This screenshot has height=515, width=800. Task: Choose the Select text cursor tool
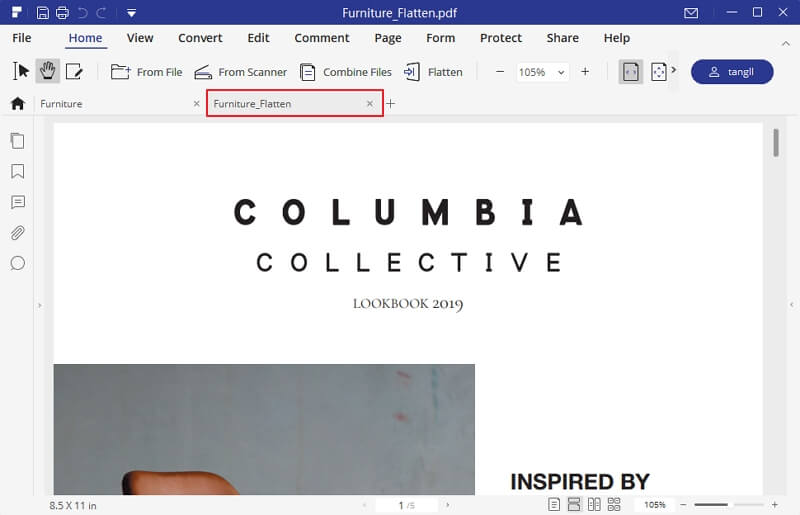(x=21, y=71)
